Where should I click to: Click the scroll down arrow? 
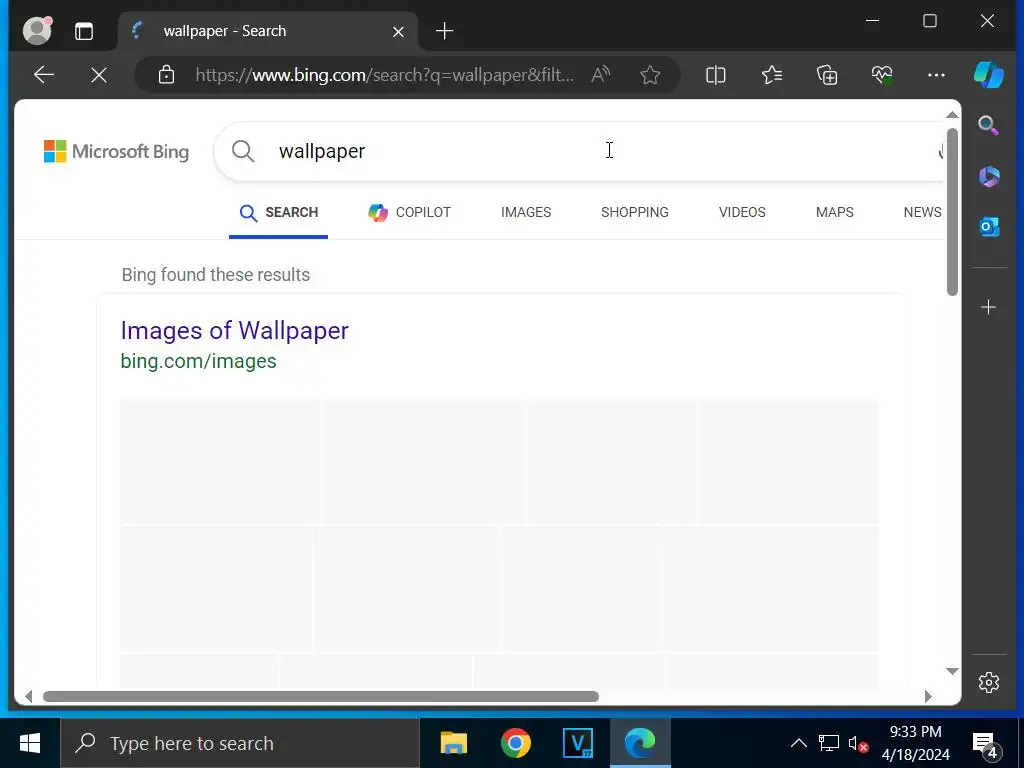pyautogui.click(x=952, y=671)
